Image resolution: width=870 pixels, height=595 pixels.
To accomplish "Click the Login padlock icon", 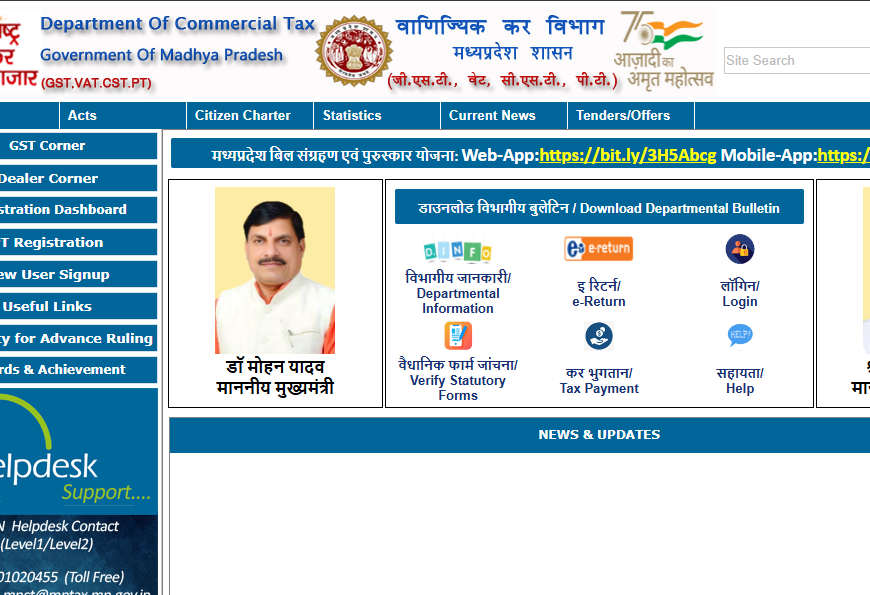I will [739, 249].
